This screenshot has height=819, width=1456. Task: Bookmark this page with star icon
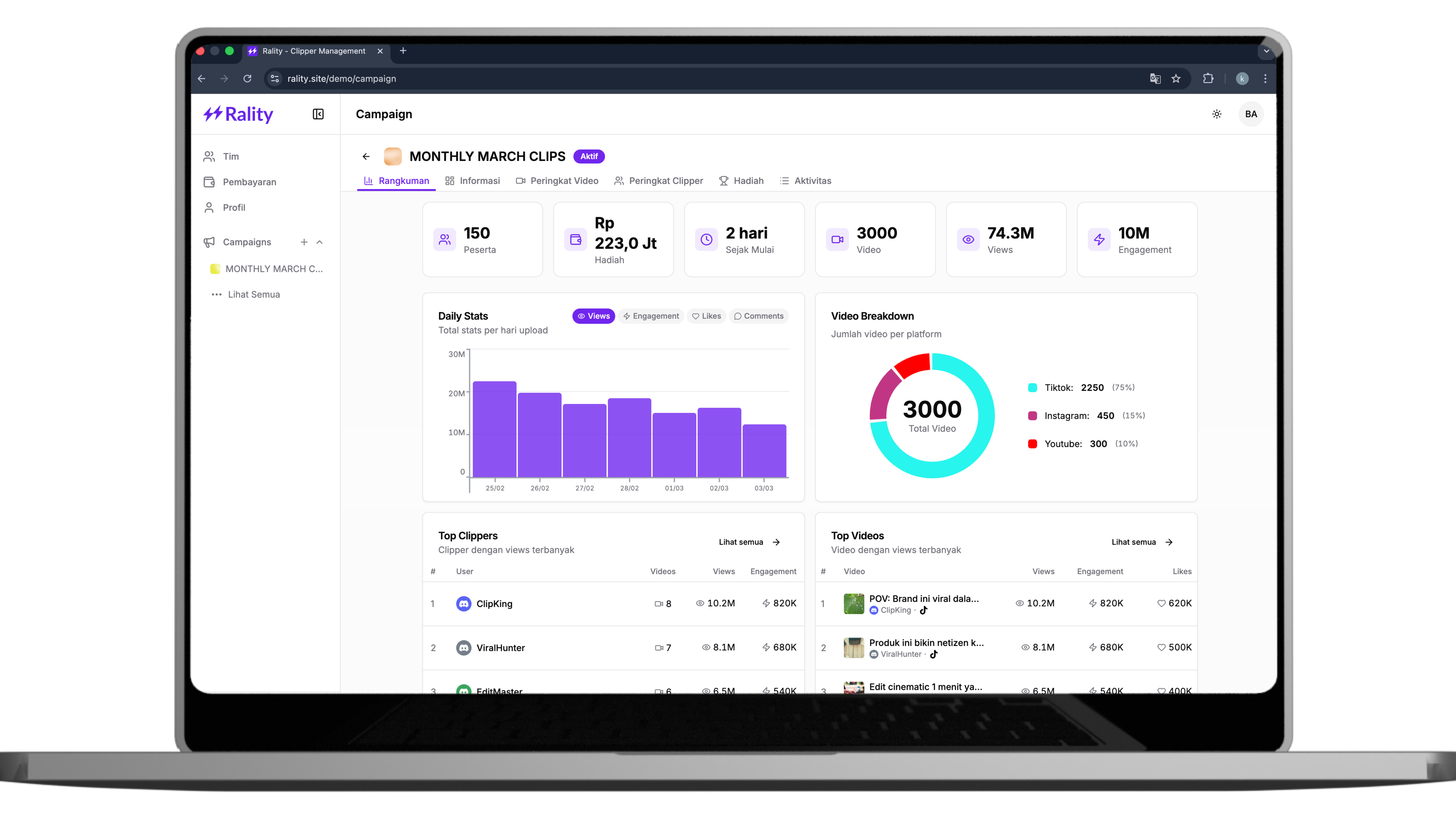tap(1176, 79)
